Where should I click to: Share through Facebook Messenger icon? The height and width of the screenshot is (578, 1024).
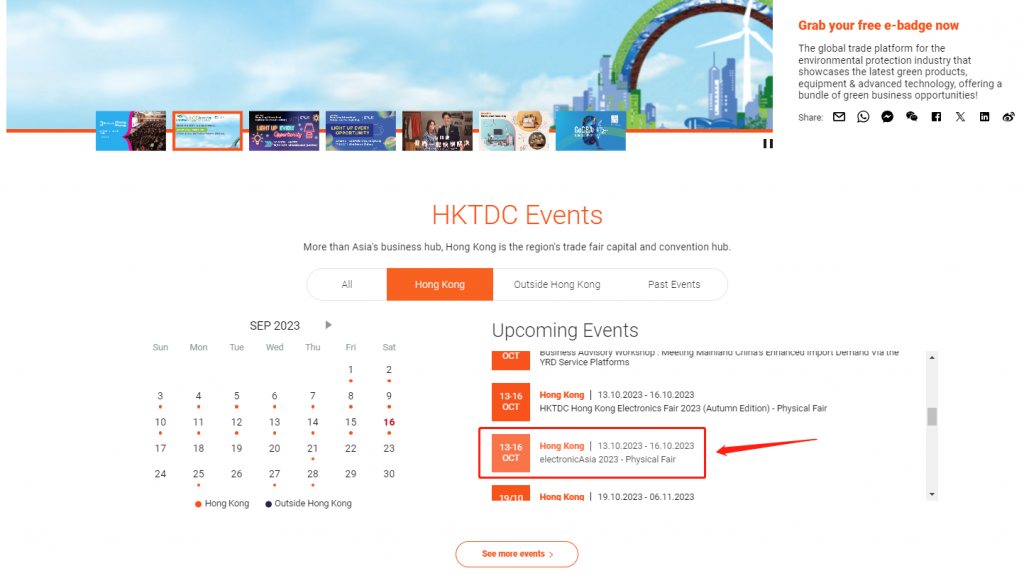tap(887, 117)
